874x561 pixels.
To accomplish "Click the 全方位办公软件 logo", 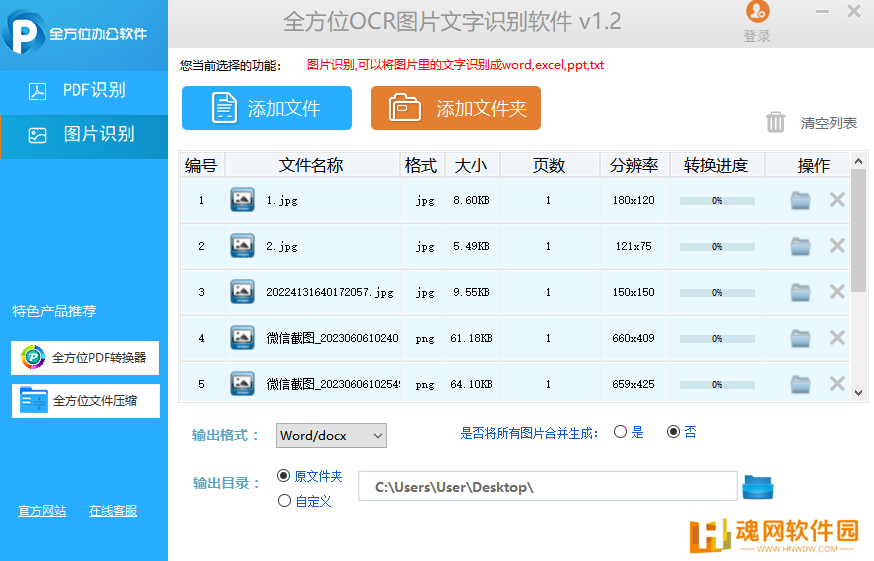I will tap(75, 33).
